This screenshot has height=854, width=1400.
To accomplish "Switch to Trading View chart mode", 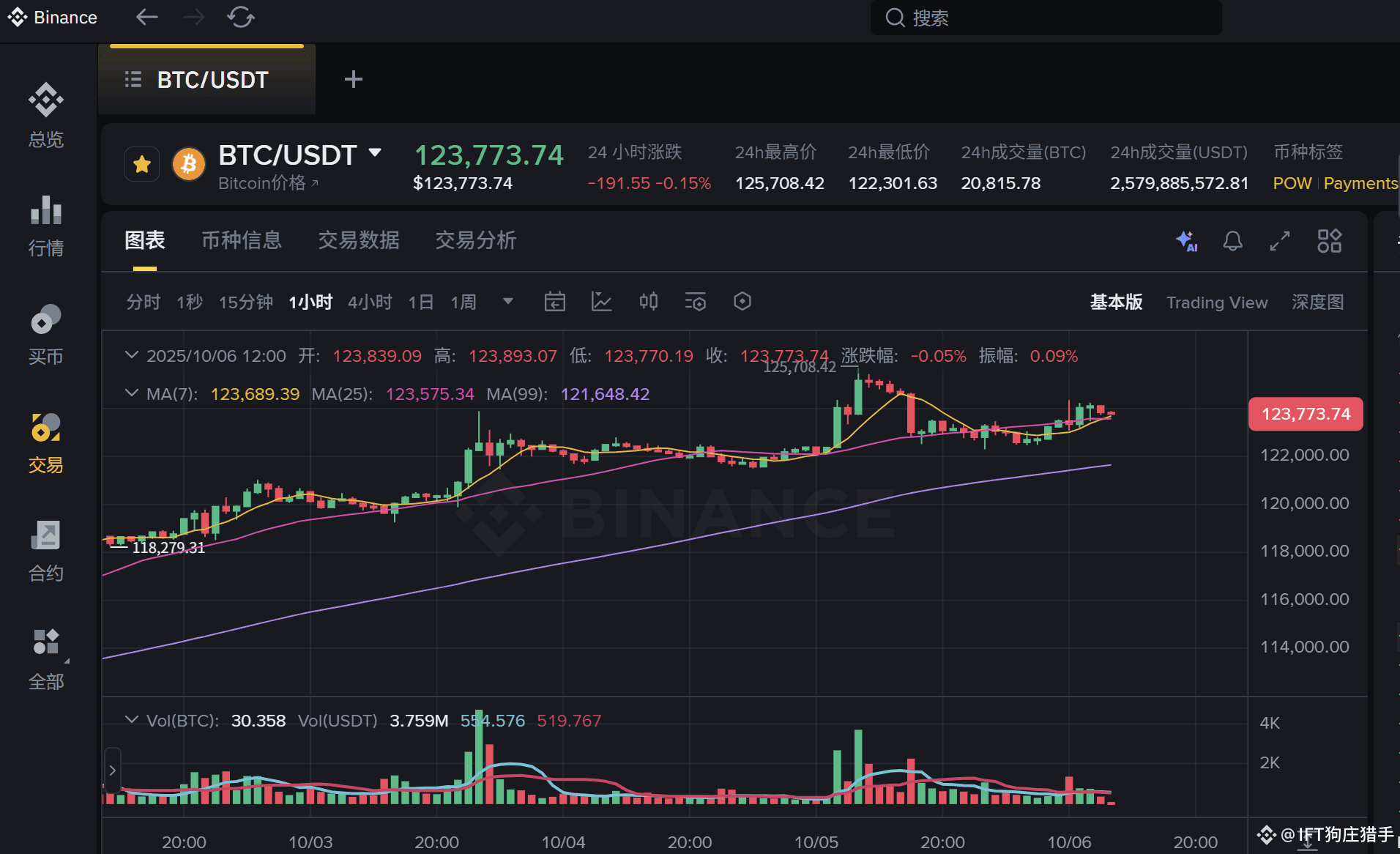I will coord(1217,302).
